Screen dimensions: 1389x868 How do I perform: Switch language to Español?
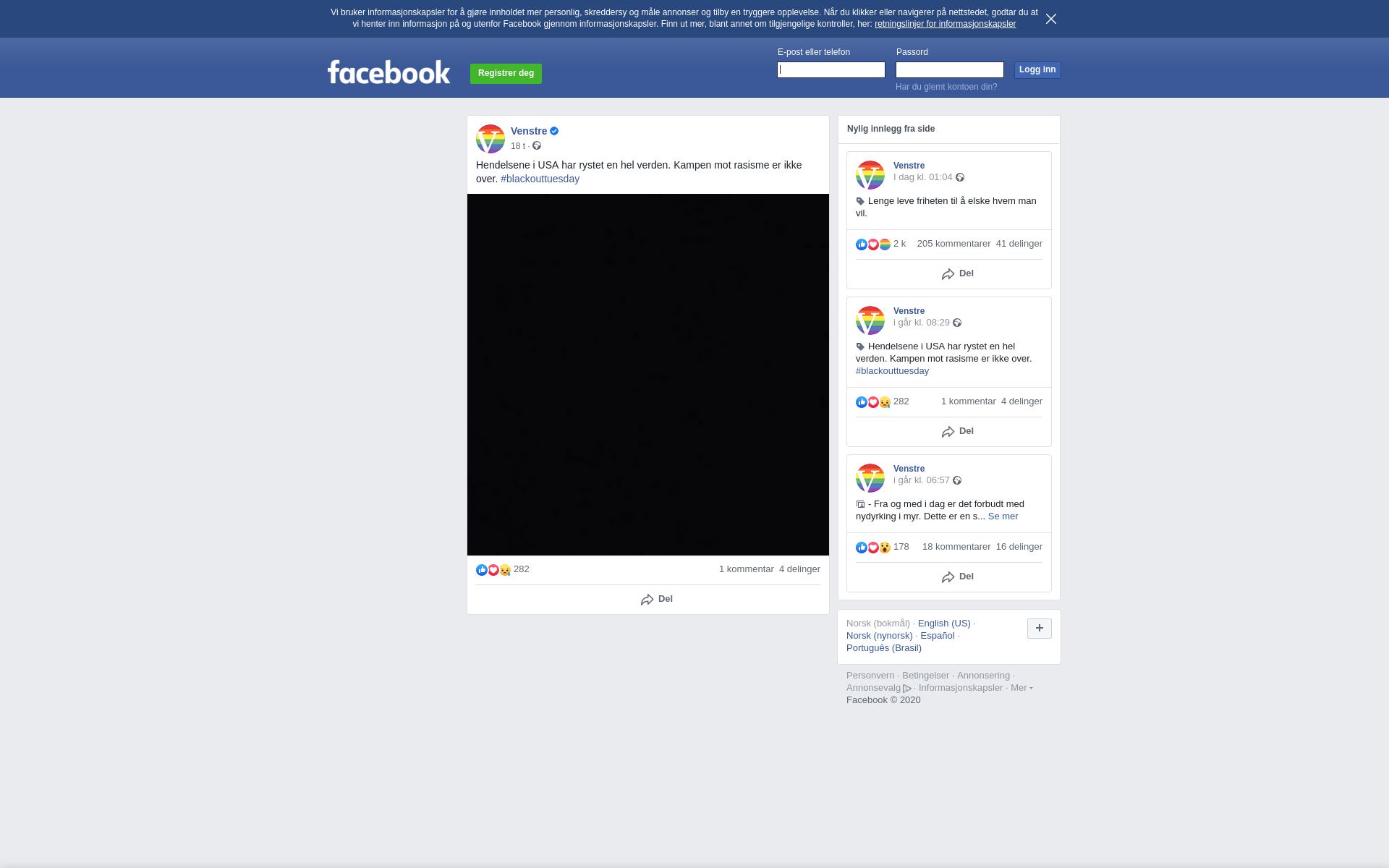click(938, 636)
